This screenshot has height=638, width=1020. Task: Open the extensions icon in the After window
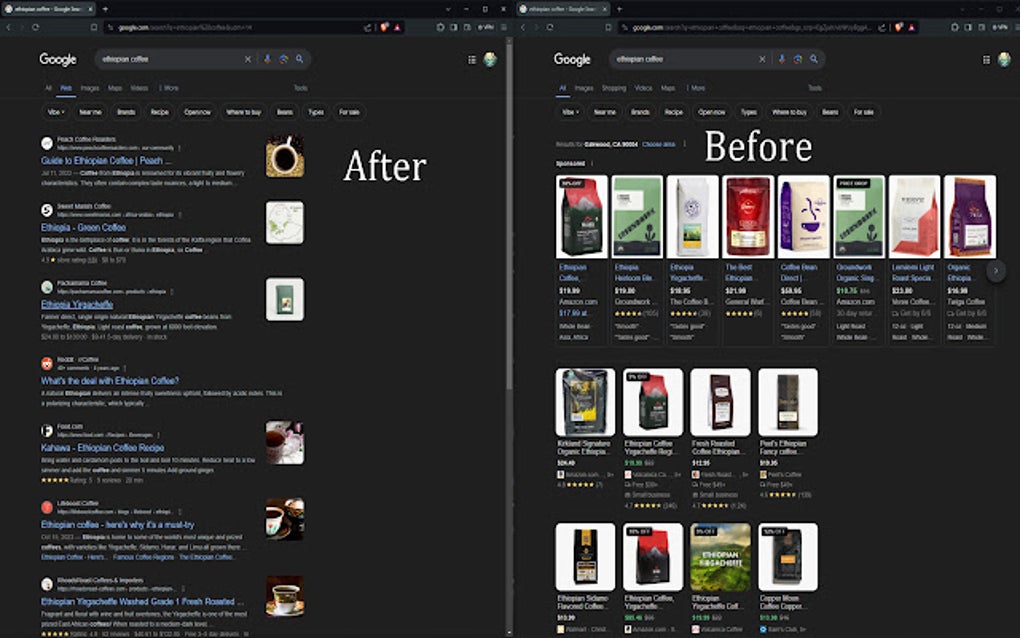pos(440,27)
